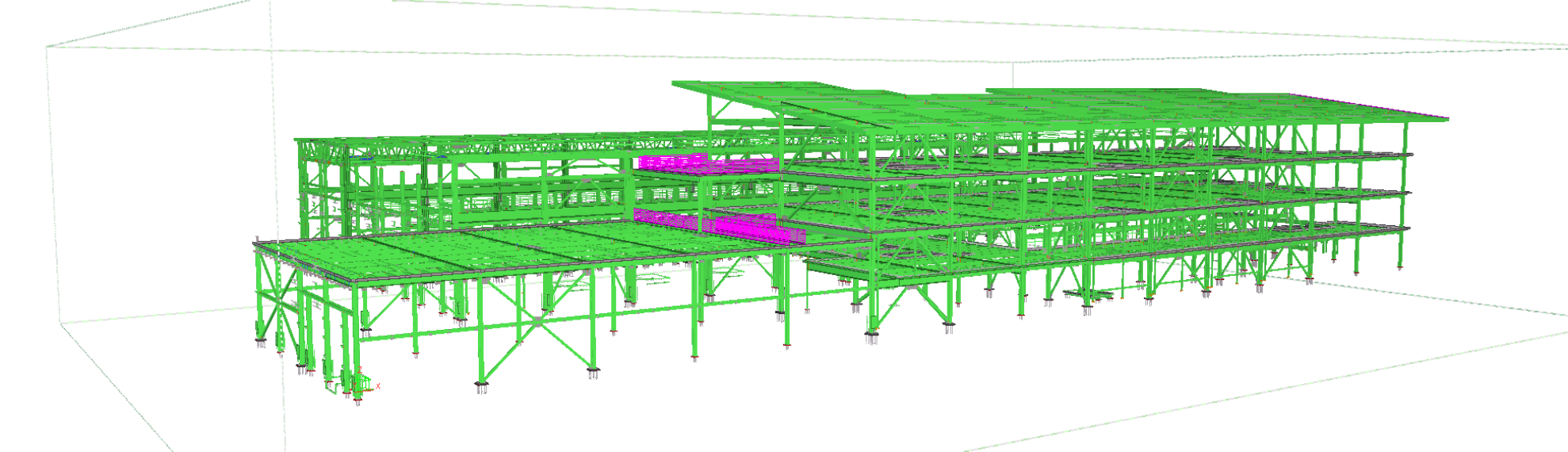Screen dimensions: 1568x452
Task: Pick the X-shaped cross bracing under the deck
Action: [x=539, y=320]
